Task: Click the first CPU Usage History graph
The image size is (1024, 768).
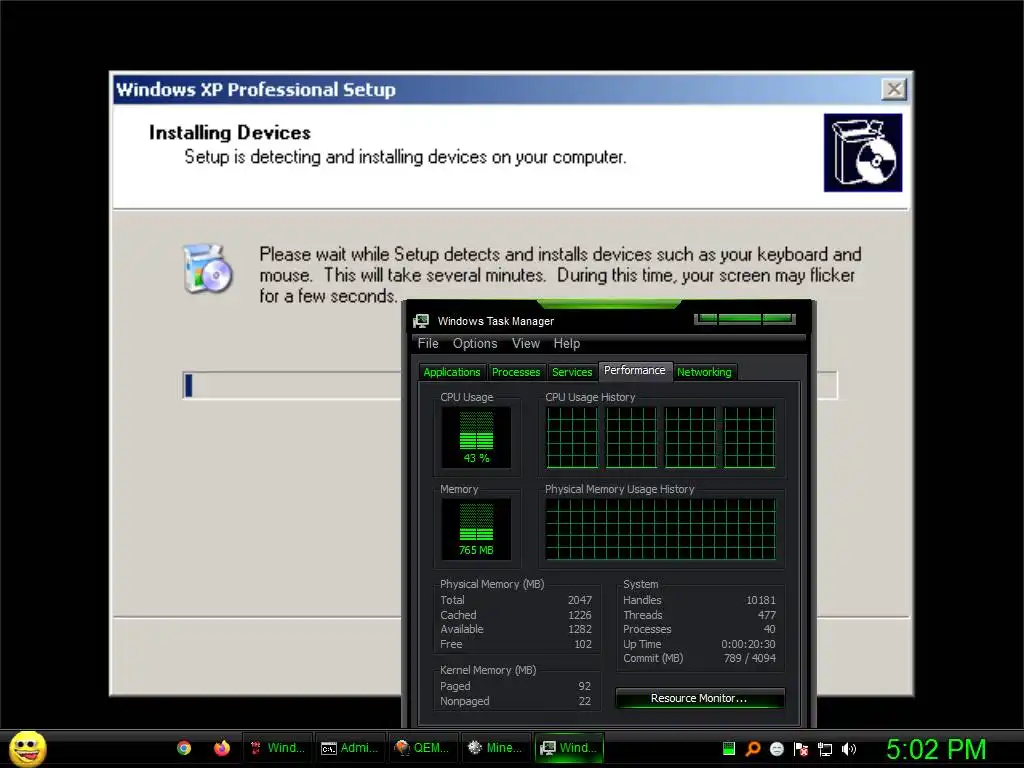Action: pyautogui.click(x=572, y=438)
